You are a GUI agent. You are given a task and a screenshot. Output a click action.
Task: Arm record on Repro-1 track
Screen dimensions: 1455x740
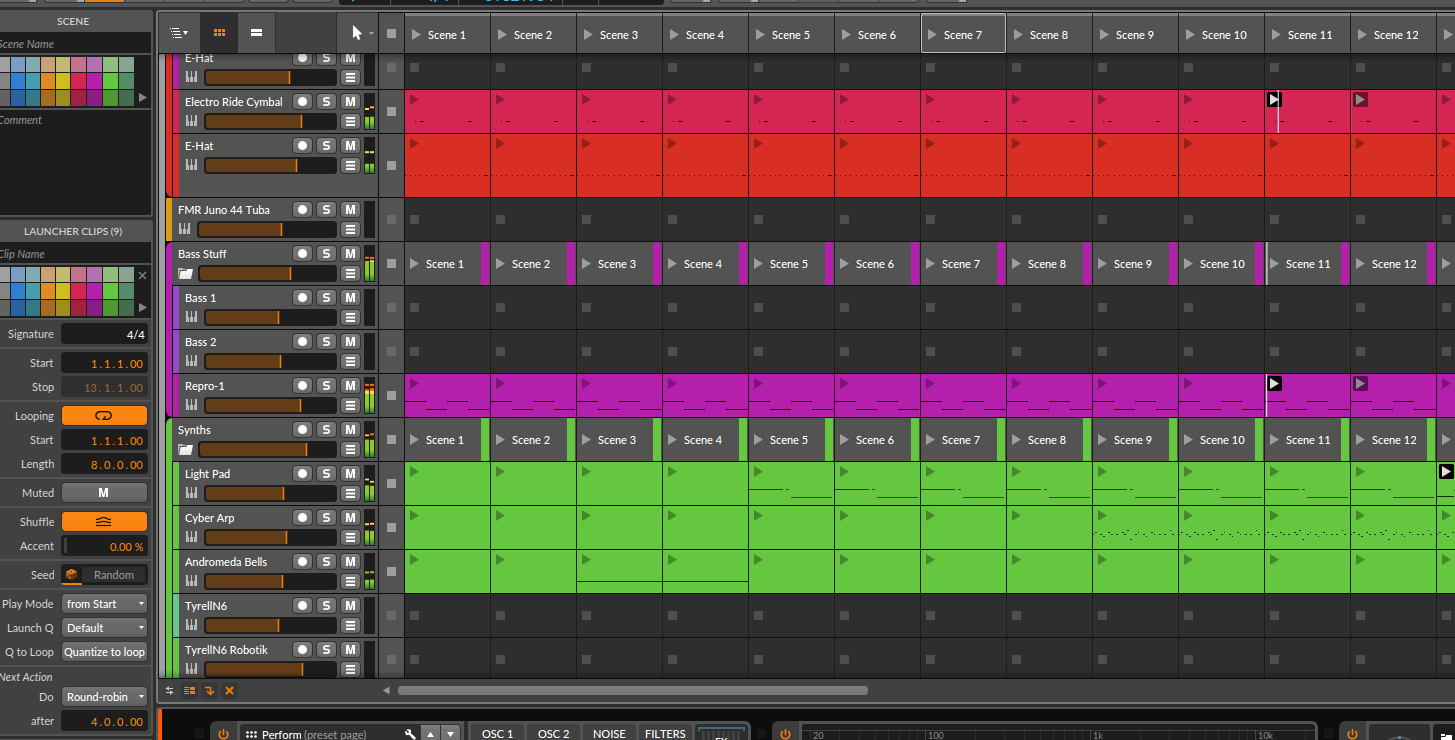(x=302, y=385)
